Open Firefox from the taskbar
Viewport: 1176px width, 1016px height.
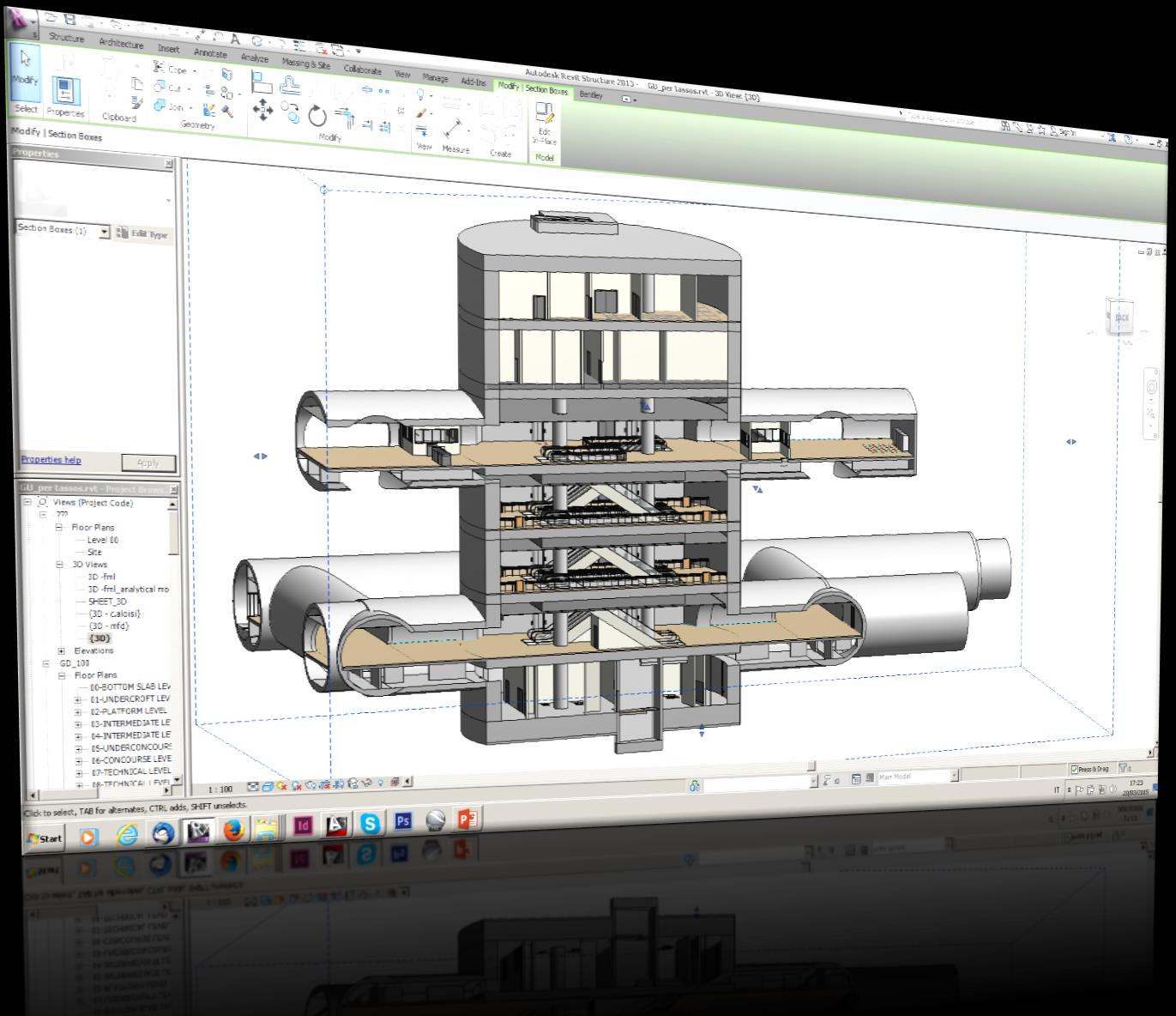pos(233,830)
